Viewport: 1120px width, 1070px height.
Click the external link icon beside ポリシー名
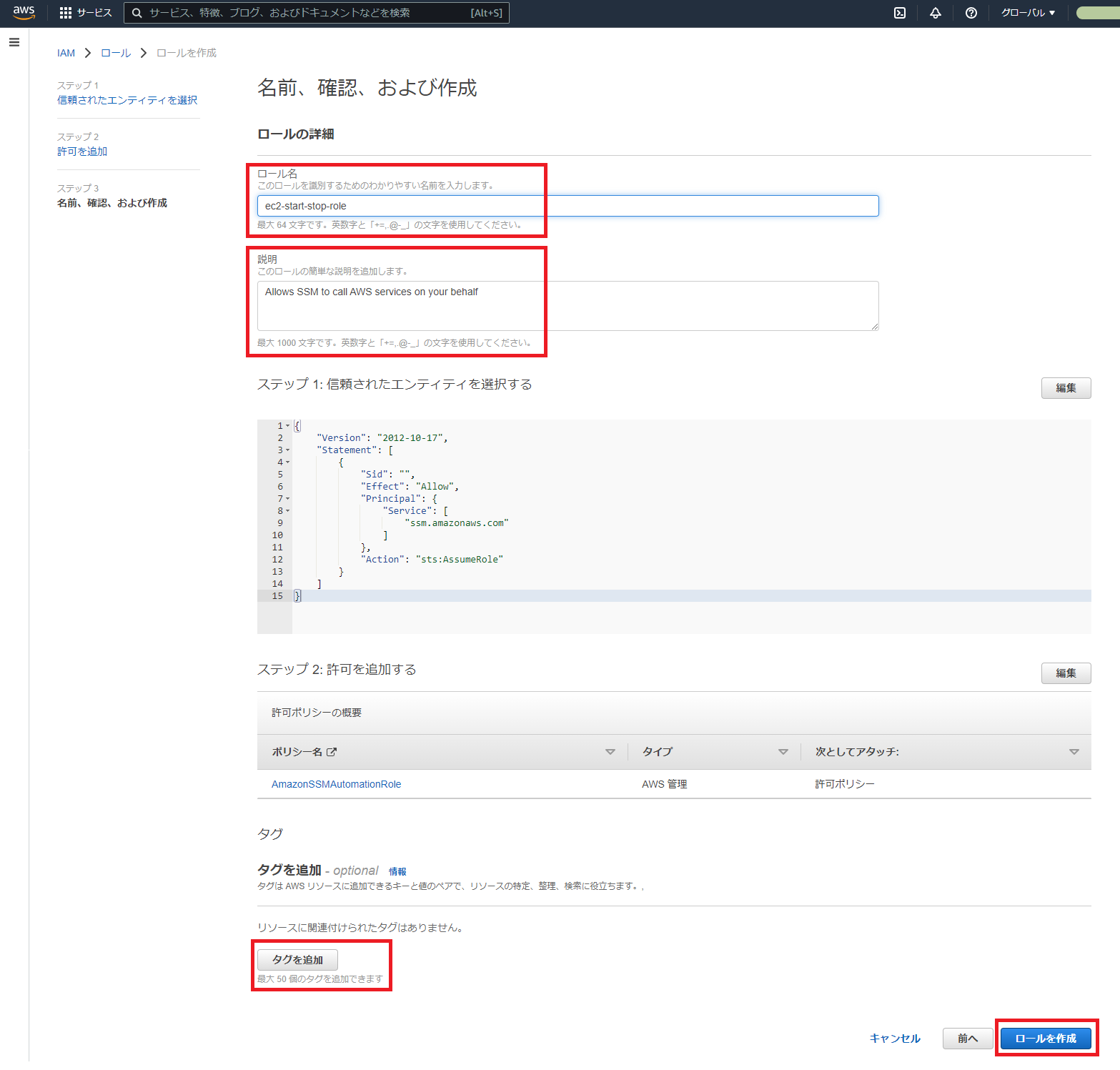(x=332, y=752)
